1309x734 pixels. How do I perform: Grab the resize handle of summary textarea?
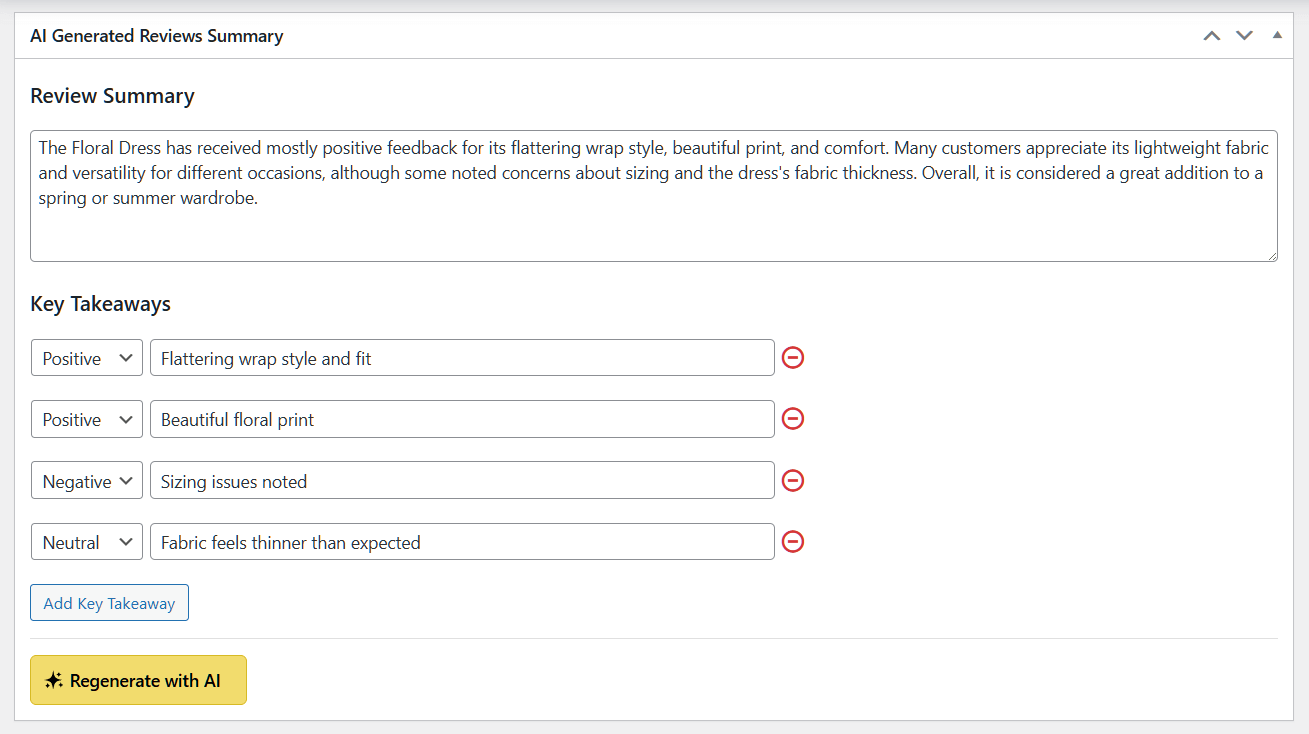(1270, 255)
